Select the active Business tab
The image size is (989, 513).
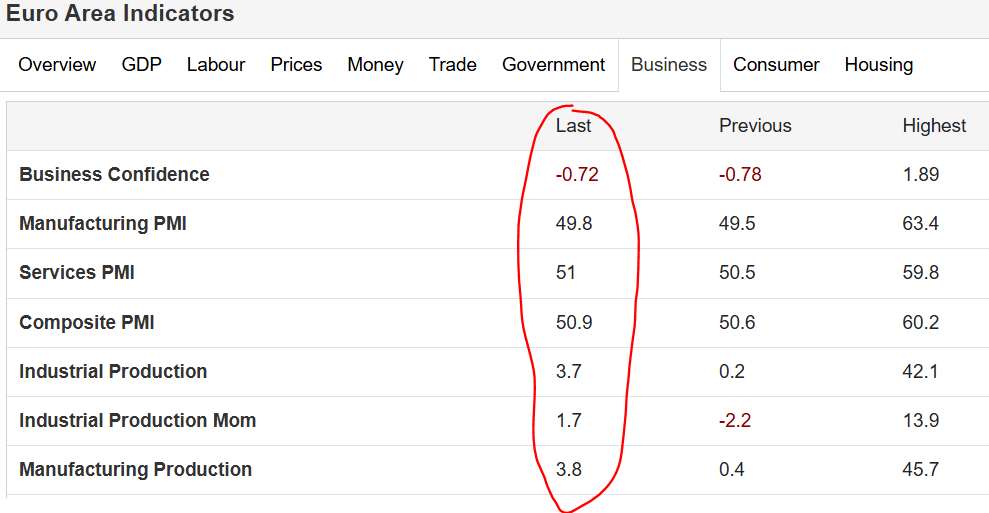pos(669,64)
